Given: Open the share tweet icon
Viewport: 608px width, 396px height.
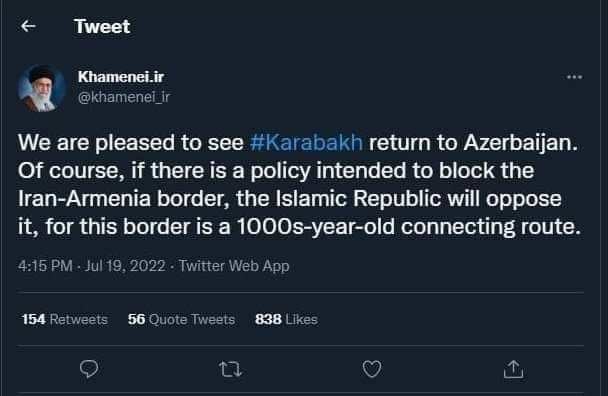Looking at the screenshot, I should point(513,368).
